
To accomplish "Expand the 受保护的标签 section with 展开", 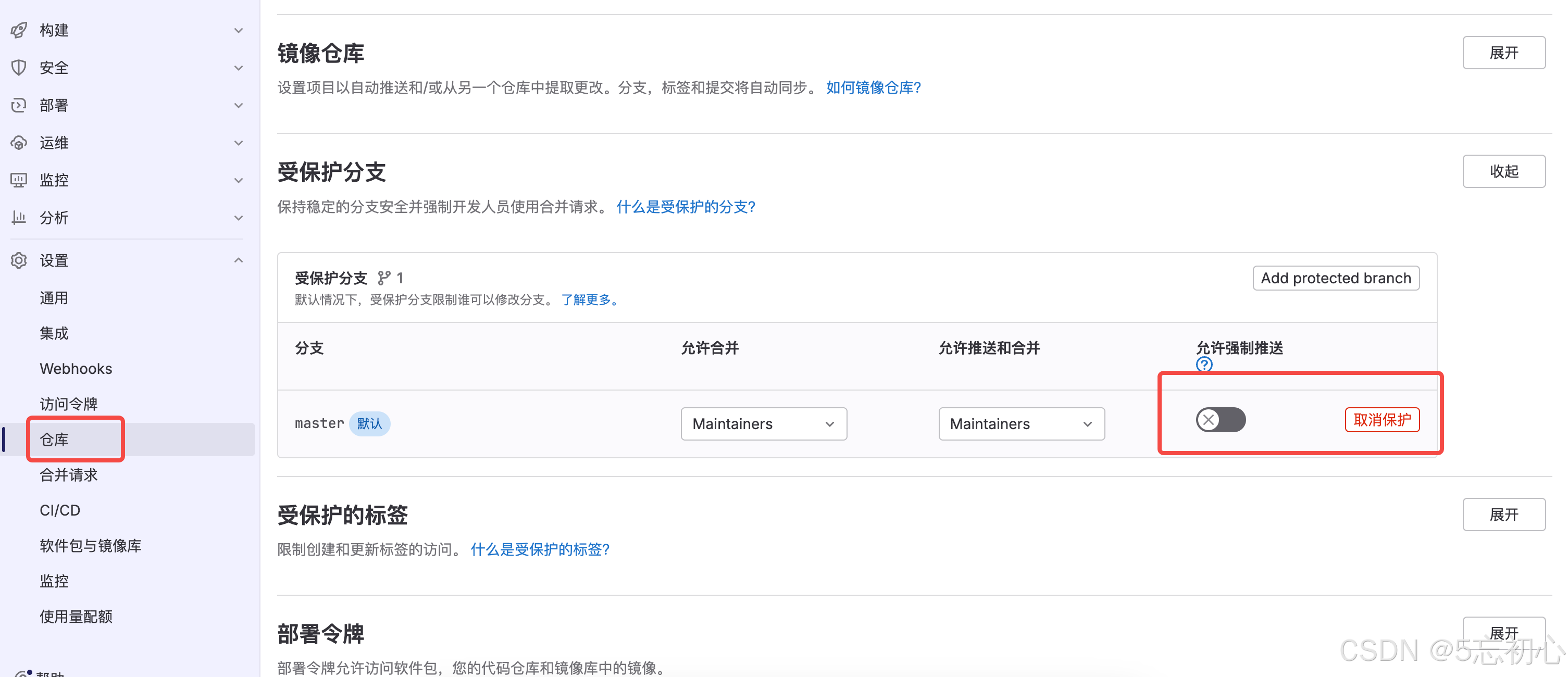I will click(x=1503, y=515).
